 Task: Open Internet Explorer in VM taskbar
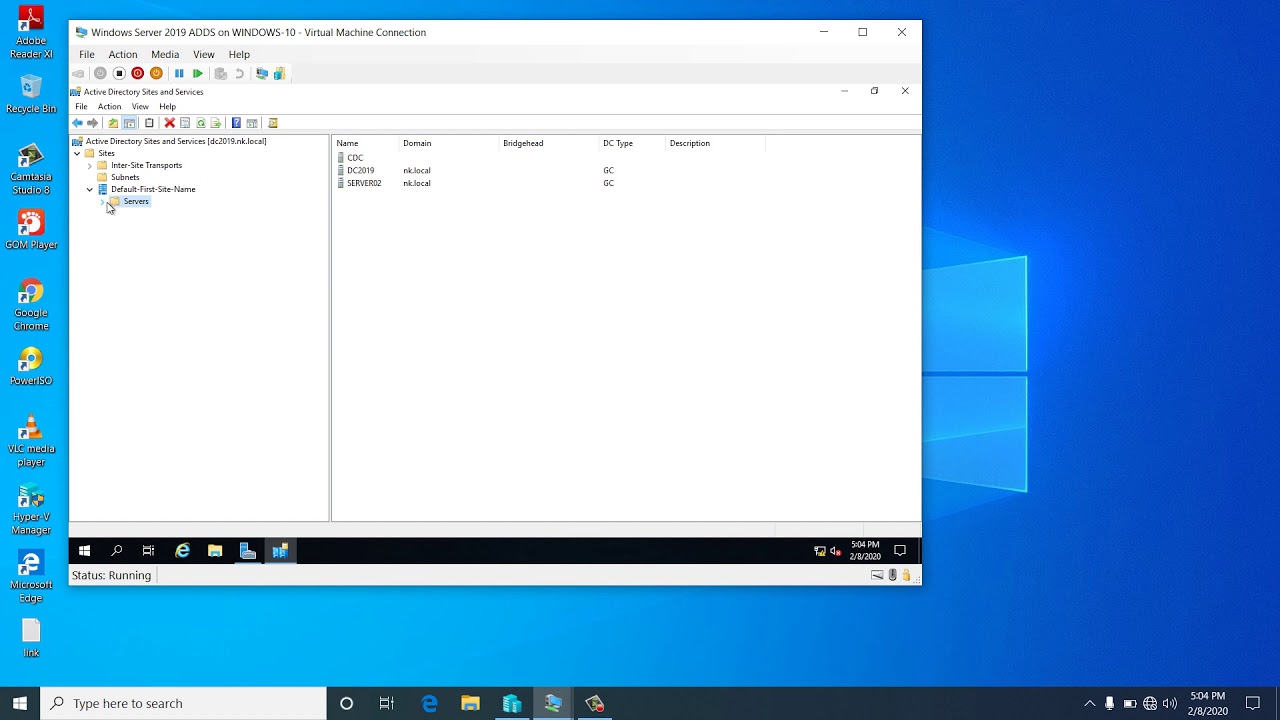[x=183, y=551]
